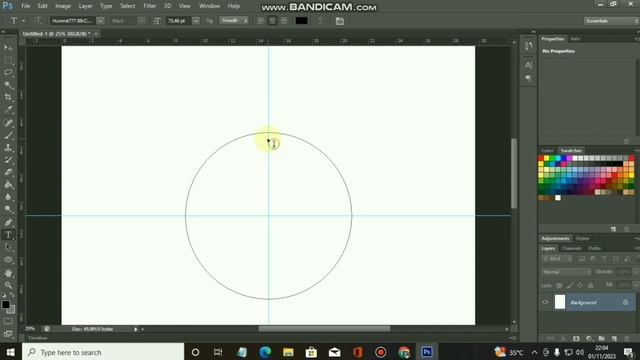Open the layer blend mode Normal dropdown

(567, 271)
